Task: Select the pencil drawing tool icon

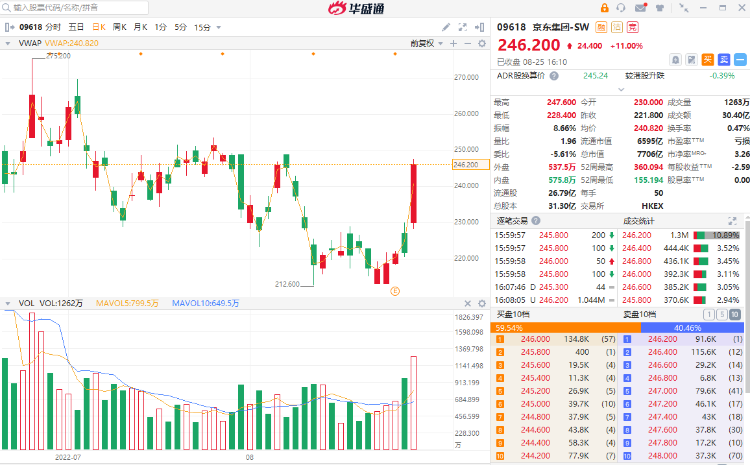Action: (x=445, y=27)
